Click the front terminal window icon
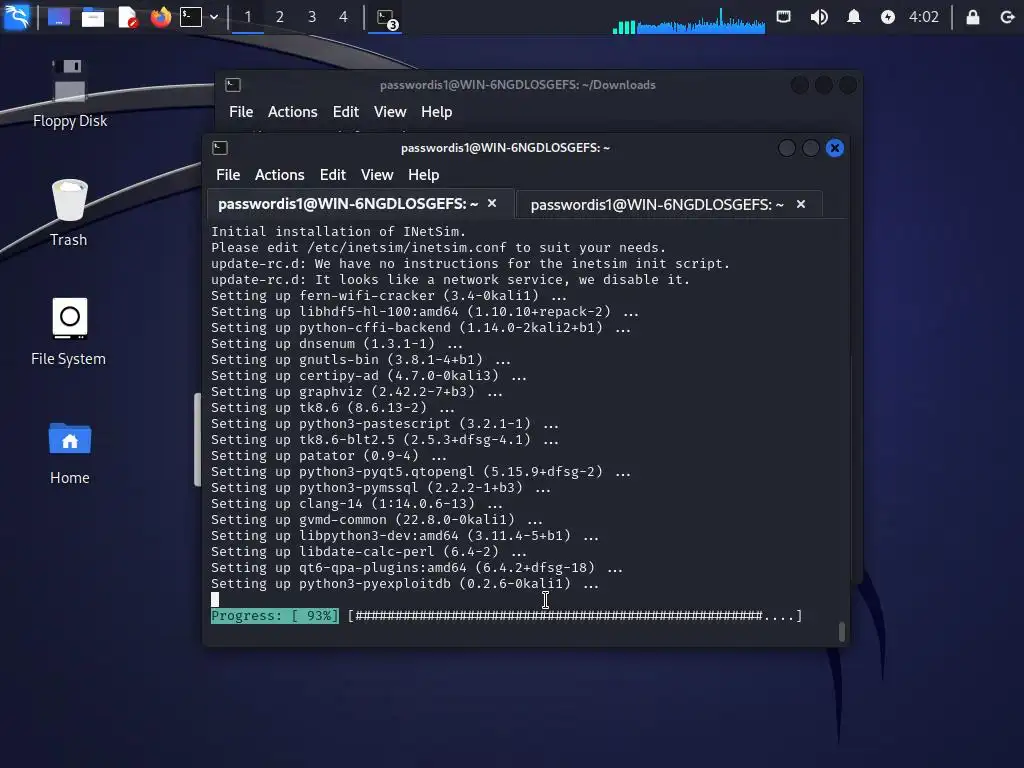This screenshot has width=1024, height=768. tap(220, 148)
